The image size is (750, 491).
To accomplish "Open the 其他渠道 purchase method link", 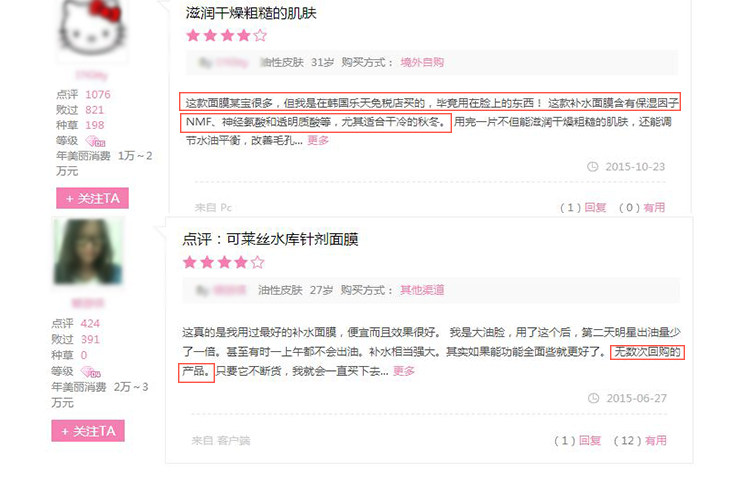I will pyautogui.click(x=422, y=290).
